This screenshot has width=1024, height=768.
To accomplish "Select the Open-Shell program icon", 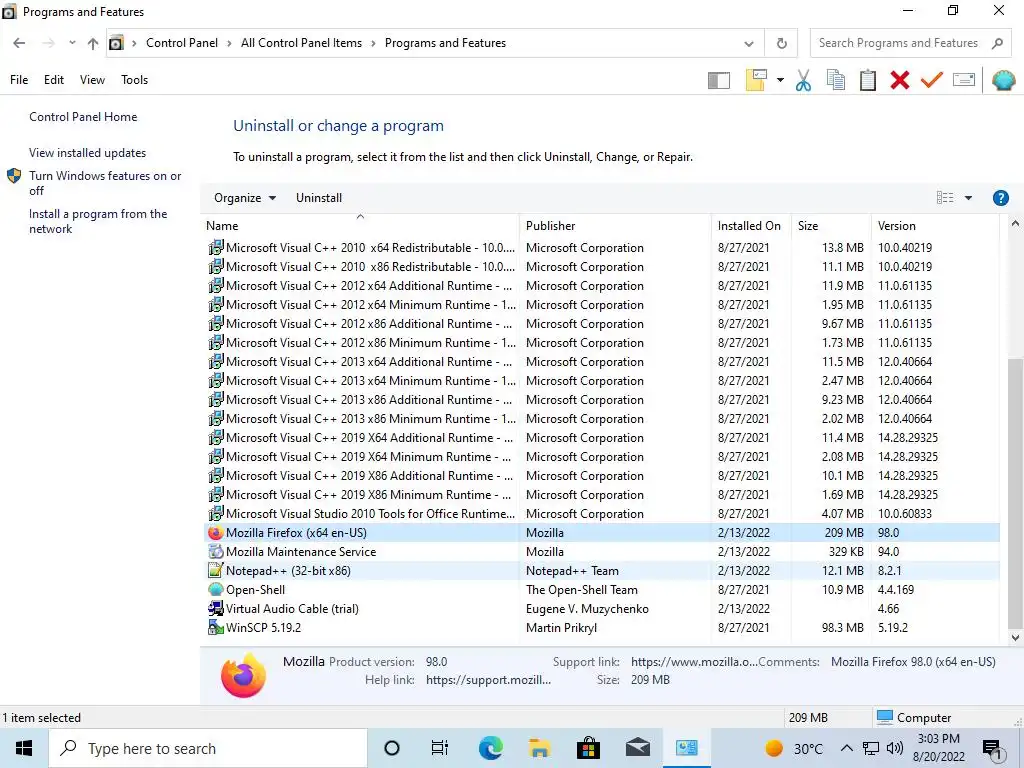I will point(215,590).
